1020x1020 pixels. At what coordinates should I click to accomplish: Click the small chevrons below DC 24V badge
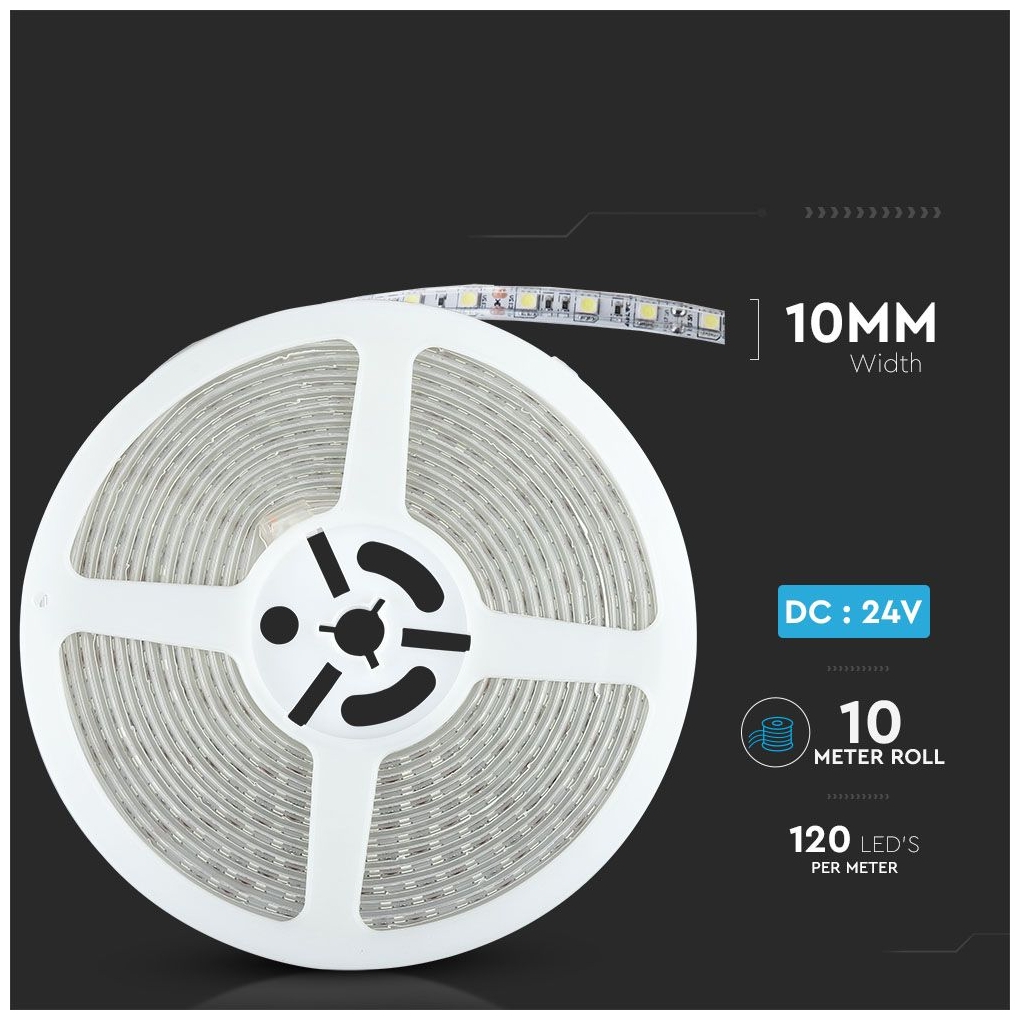click(857, 669)
